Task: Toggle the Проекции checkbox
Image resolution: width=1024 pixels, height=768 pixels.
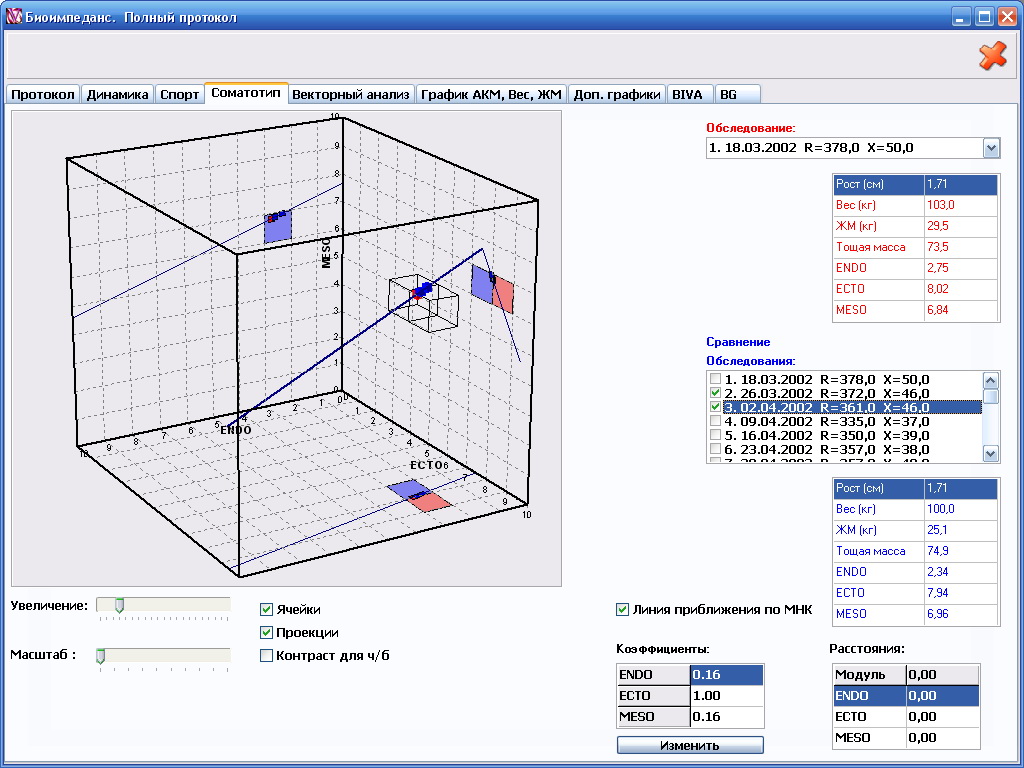Action: tap(266, 632)
